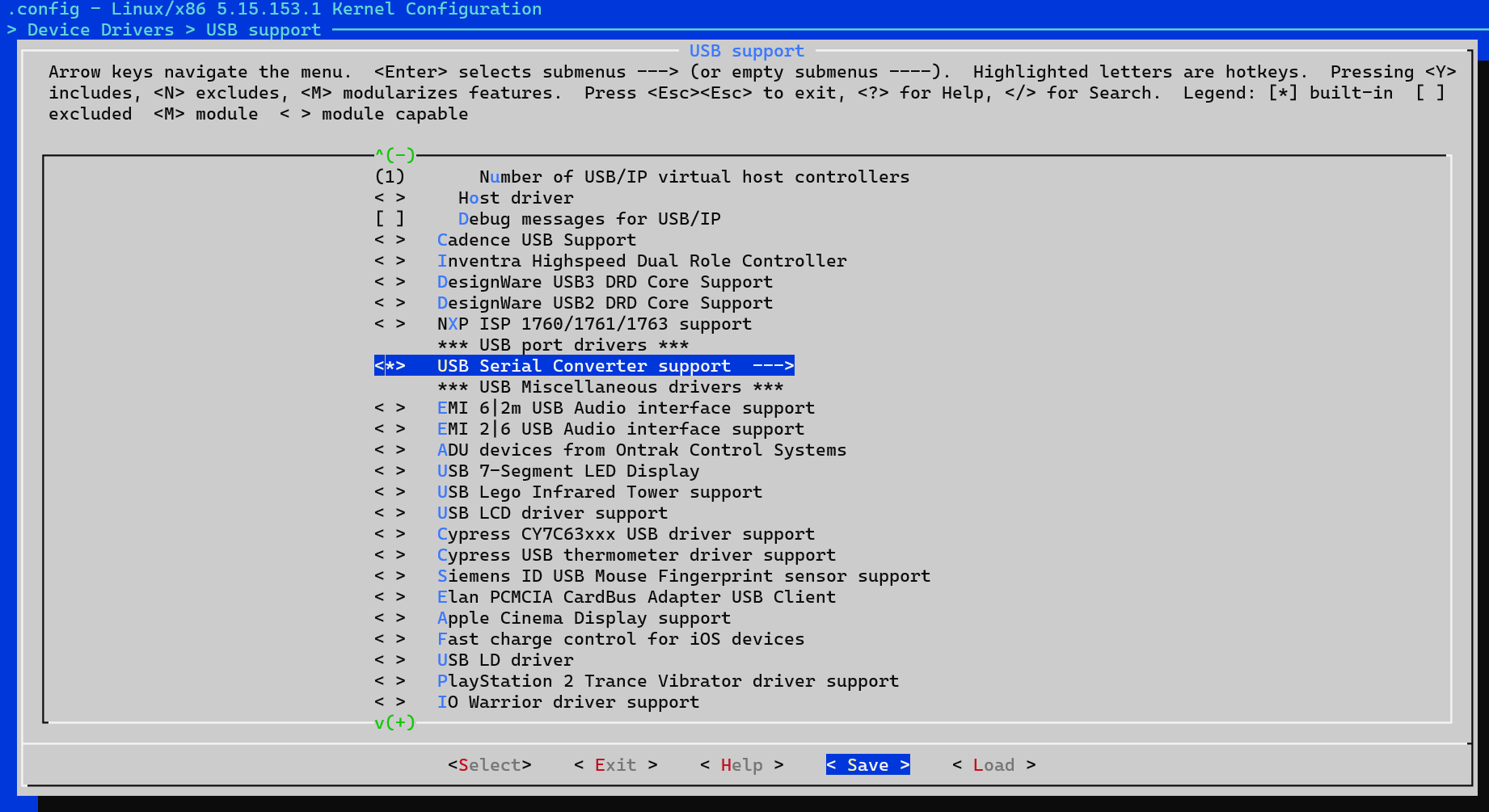The height and width of the screenshot is (812, 1489).
Task: Click the .config Kernel Configuration title text
Action: click(274, 9)
